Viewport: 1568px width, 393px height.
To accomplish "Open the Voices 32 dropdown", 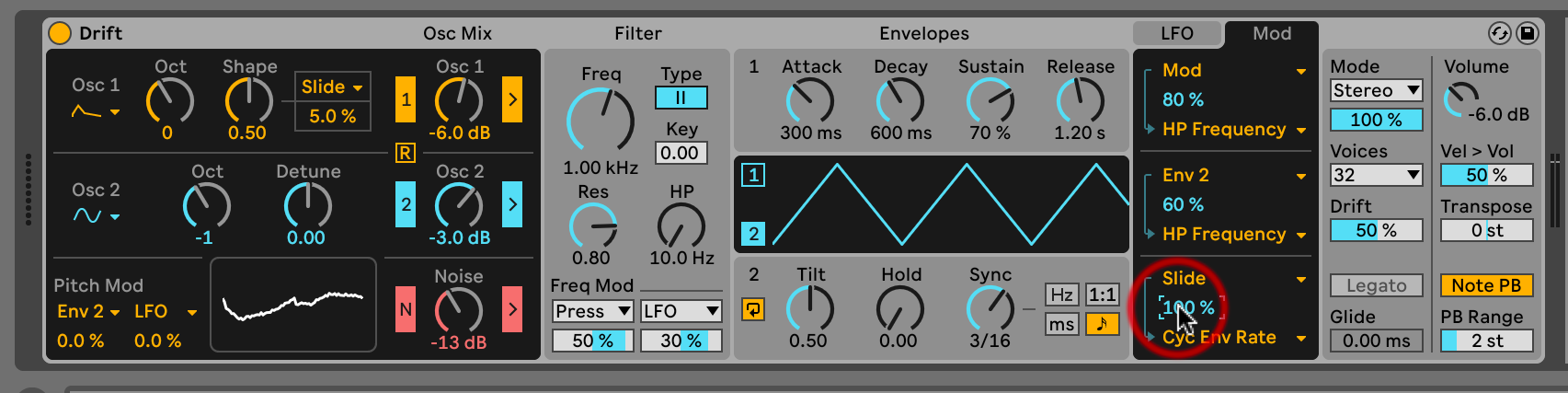I will tap(1377, 175).
